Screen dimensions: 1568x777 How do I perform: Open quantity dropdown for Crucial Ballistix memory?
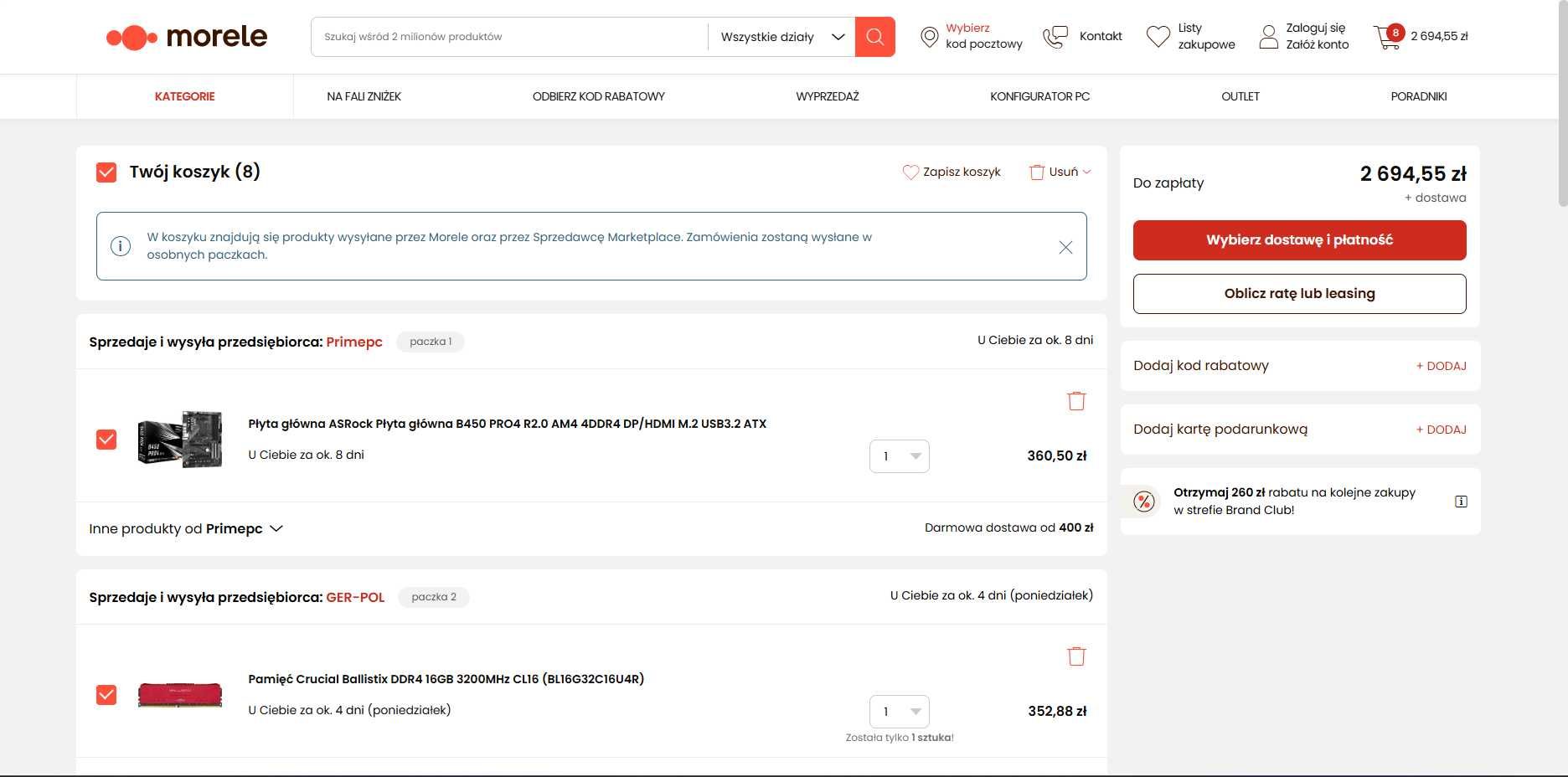click(900, 712)
